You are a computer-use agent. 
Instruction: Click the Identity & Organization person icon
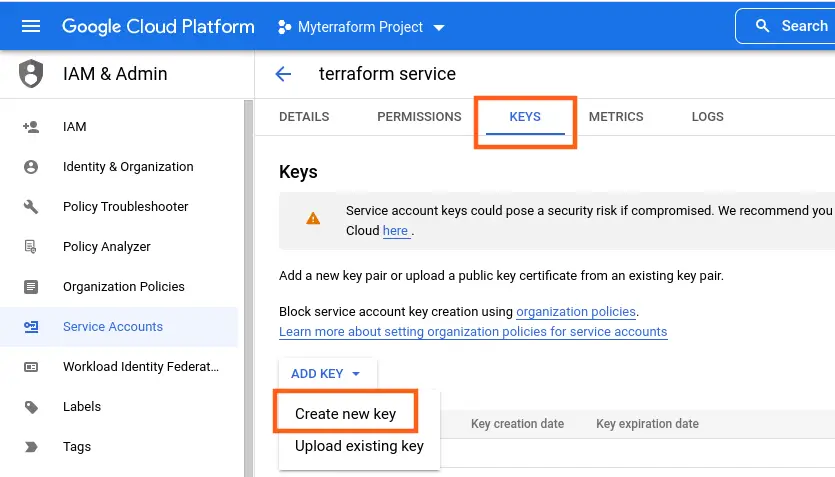click(x=31, y=167)
